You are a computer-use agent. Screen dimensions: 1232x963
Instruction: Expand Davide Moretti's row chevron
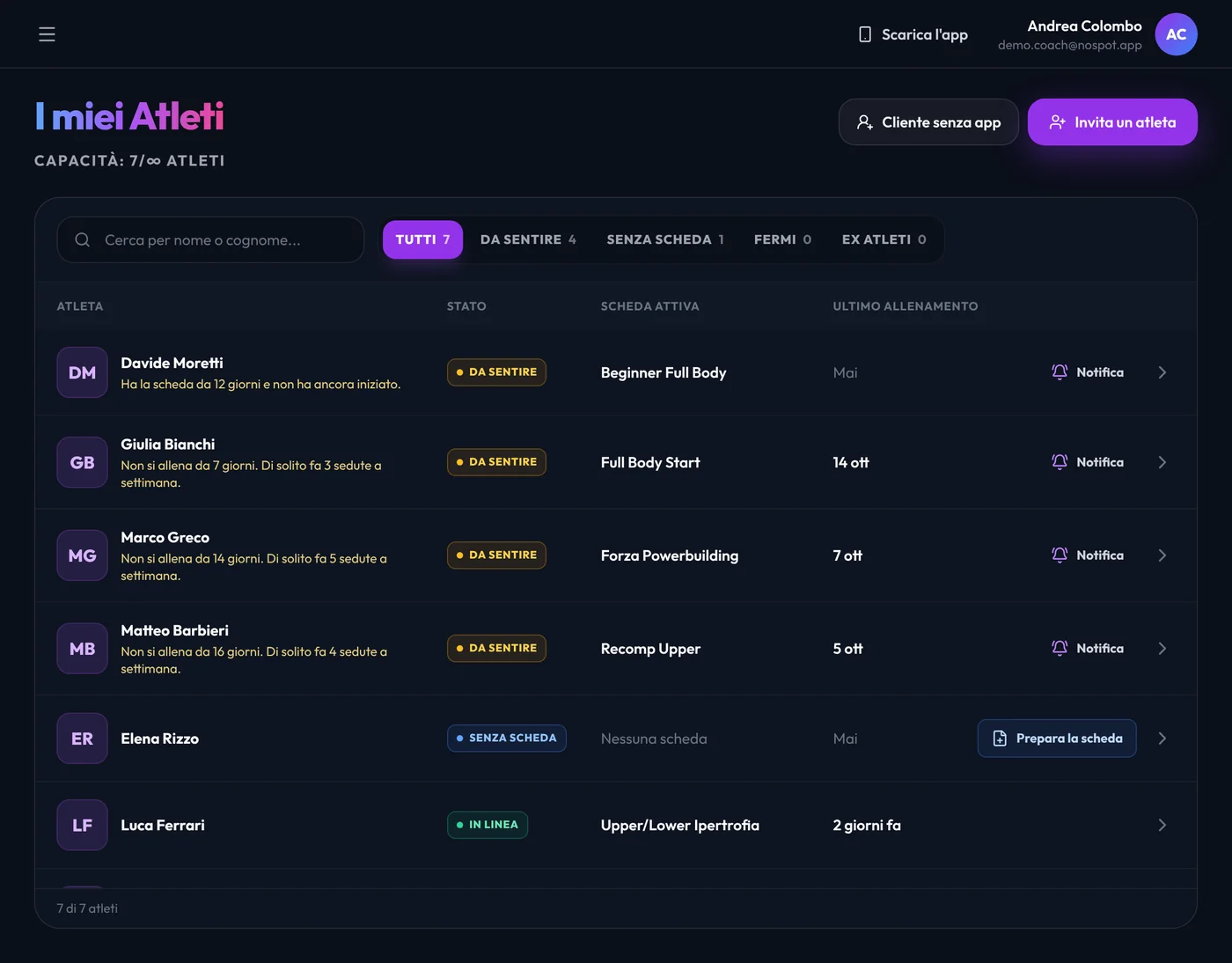click(1162, 372)
